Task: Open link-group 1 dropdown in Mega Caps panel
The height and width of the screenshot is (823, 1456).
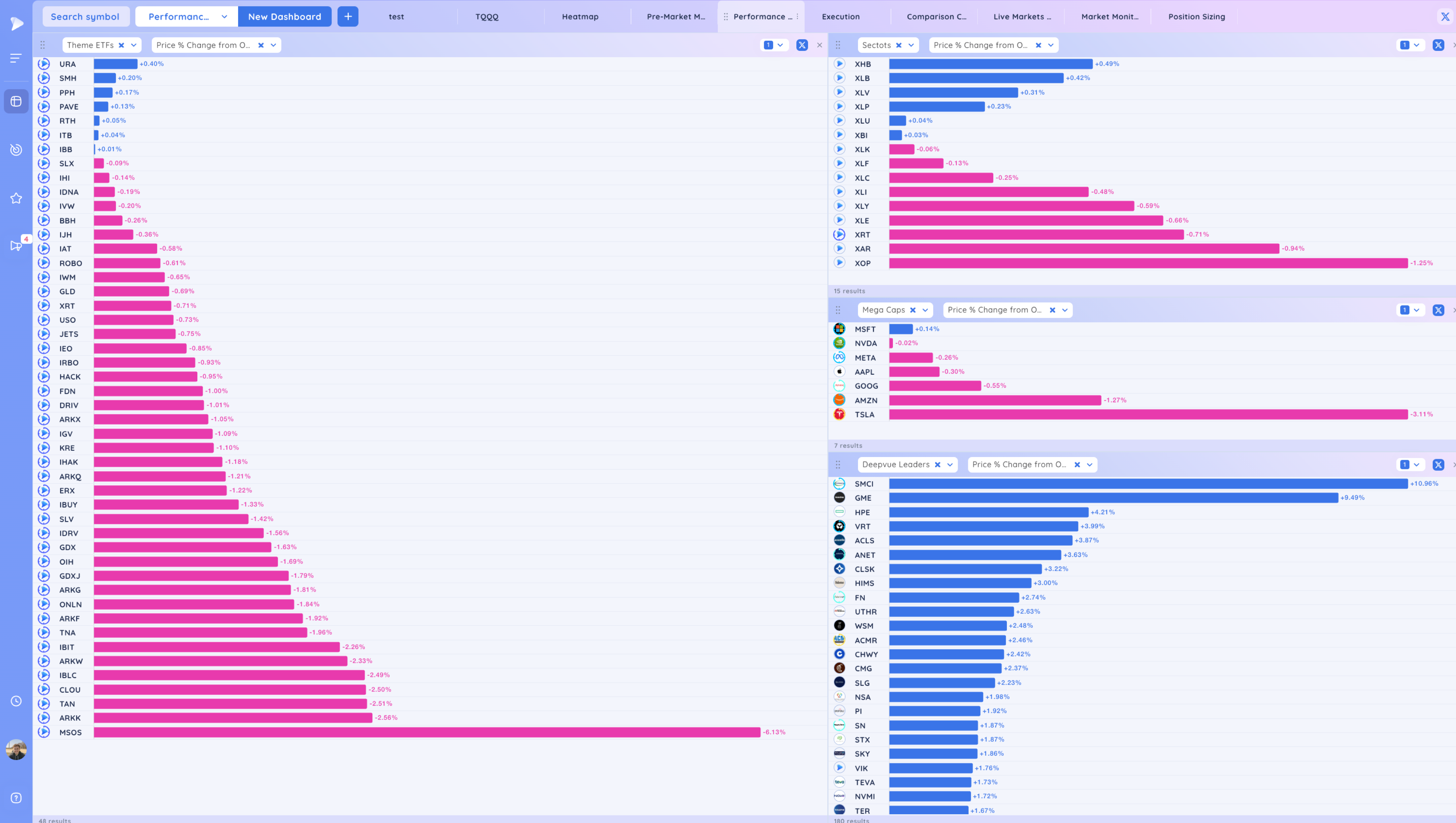Action: 1410,310
